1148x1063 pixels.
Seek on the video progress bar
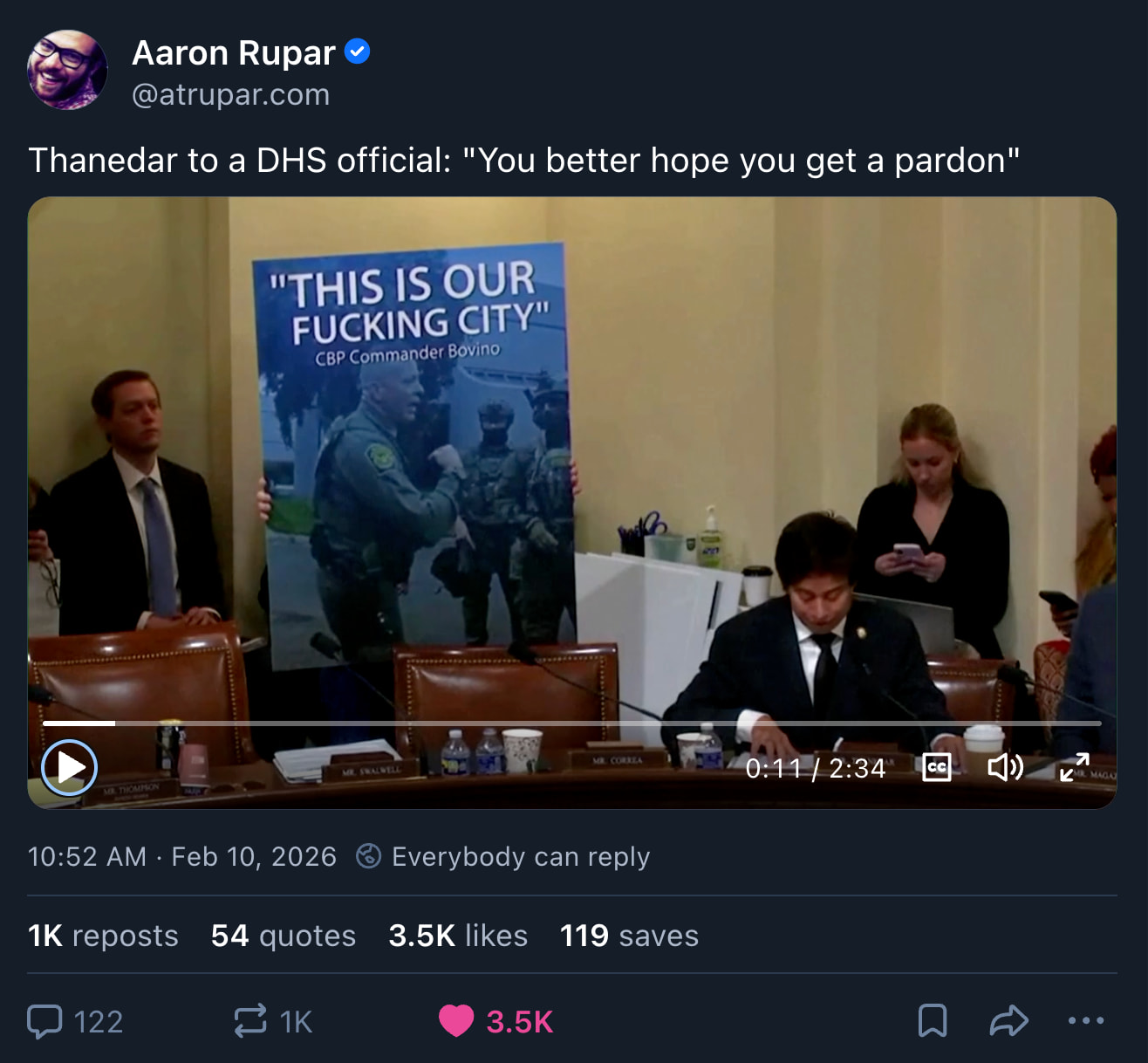point(571,724)
